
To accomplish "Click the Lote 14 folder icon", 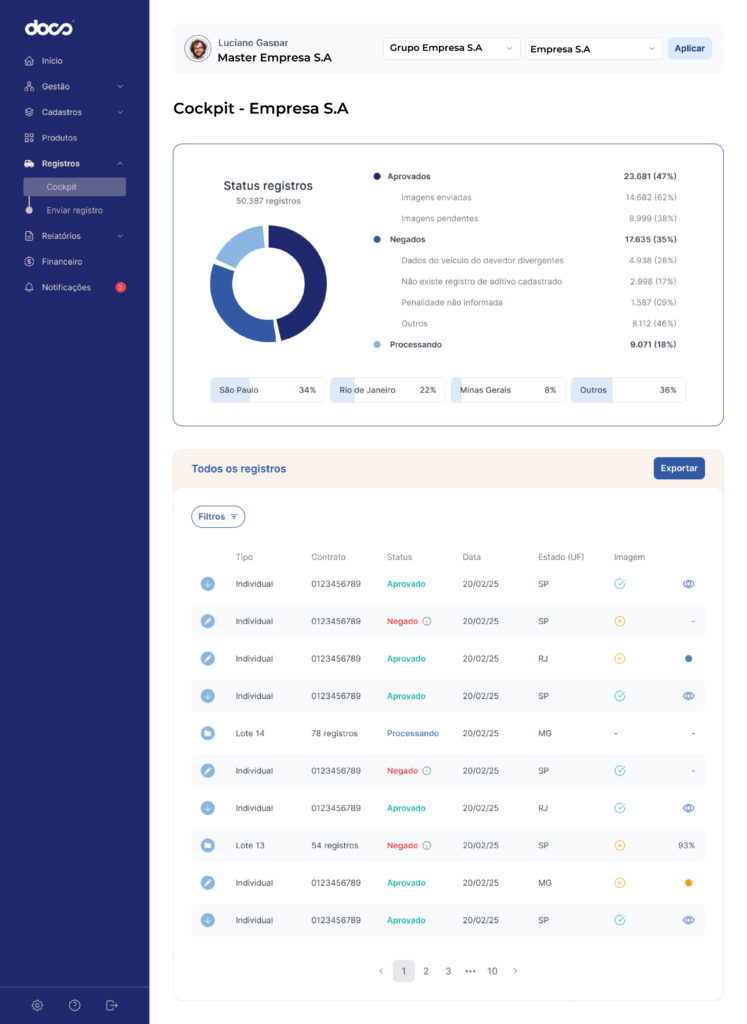I will point(207,734).
